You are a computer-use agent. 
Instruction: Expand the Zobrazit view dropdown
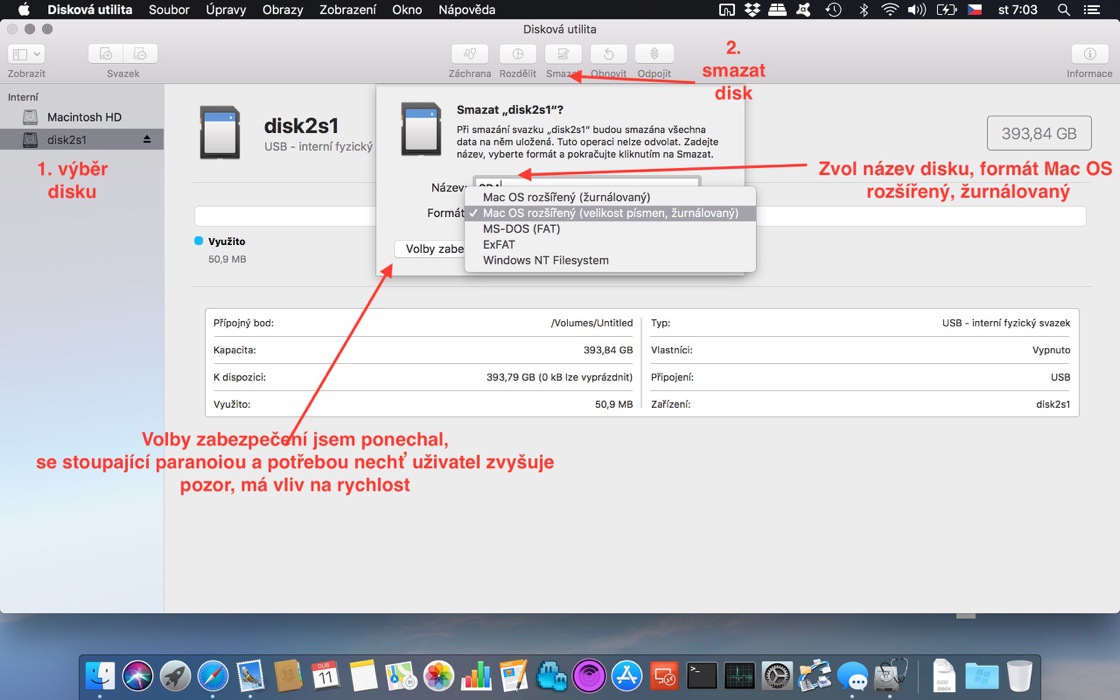(26, 54)
